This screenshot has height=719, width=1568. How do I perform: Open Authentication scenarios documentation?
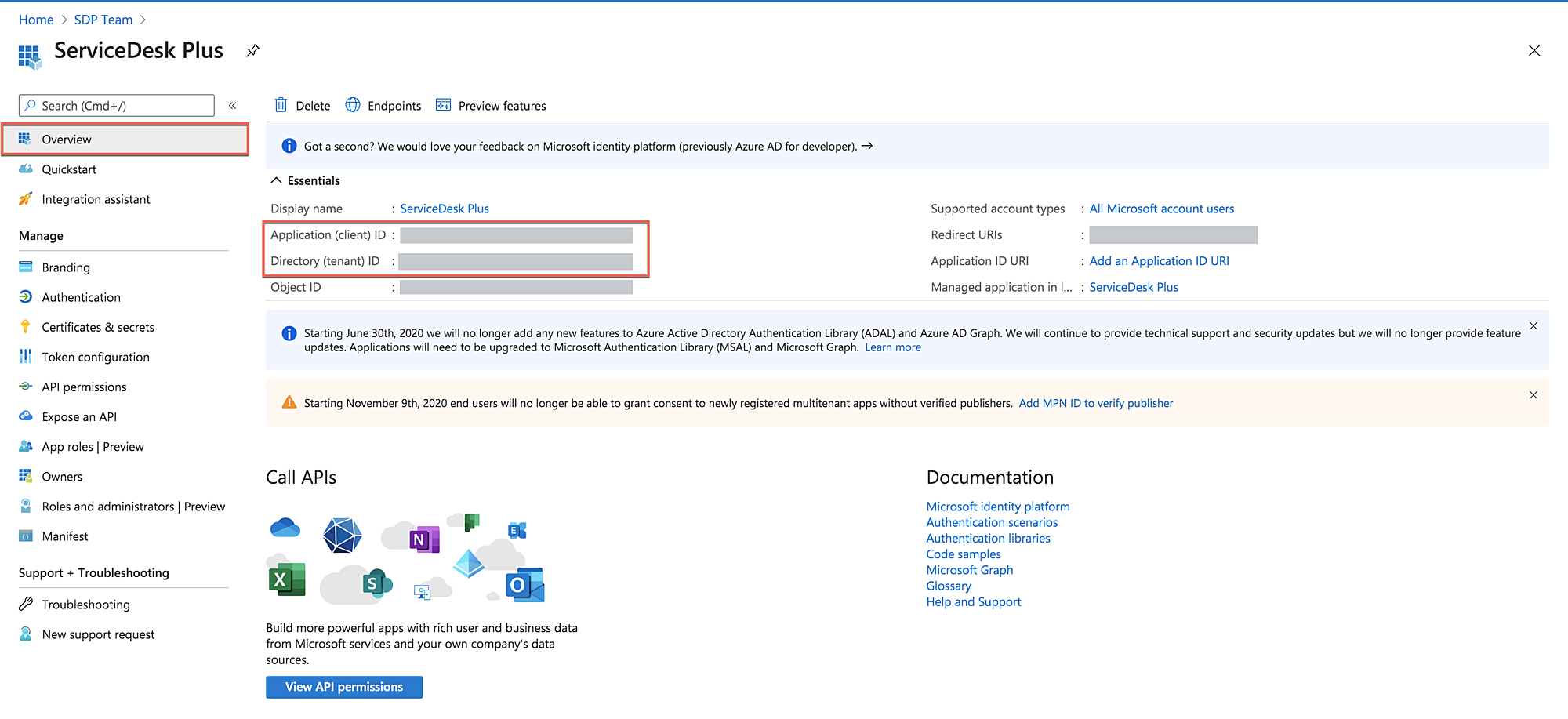tap(992, 522)
